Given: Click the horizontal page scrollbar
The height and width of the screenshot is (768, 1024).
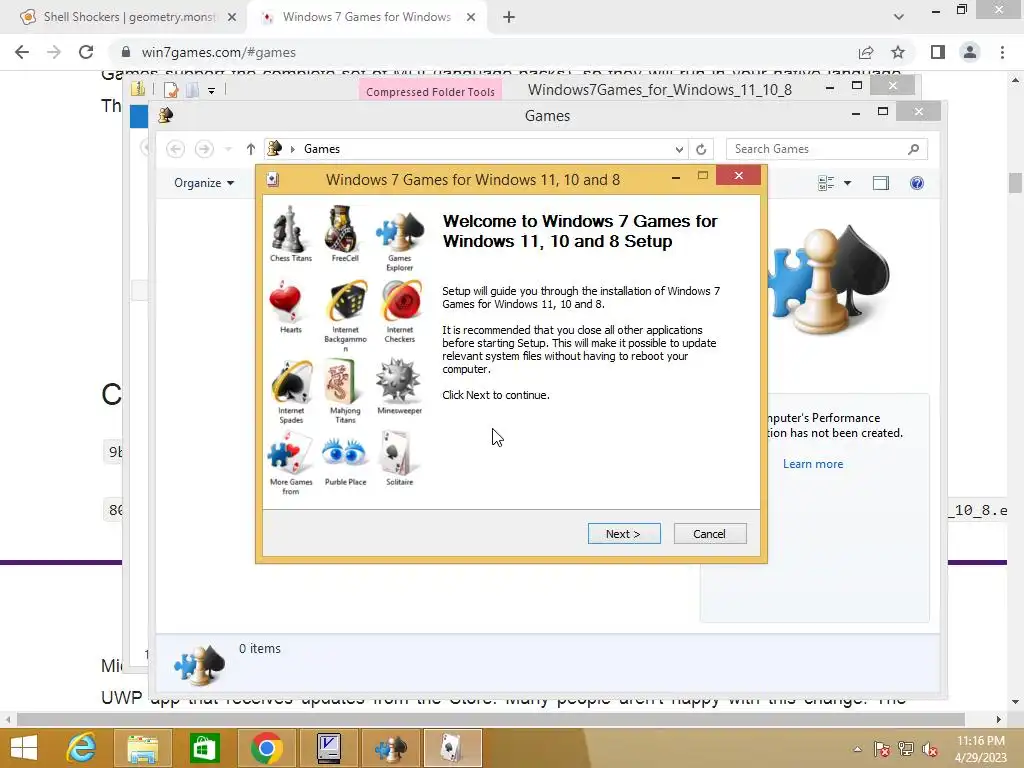Looking at the screenshot, I should [x=490, y=719].
